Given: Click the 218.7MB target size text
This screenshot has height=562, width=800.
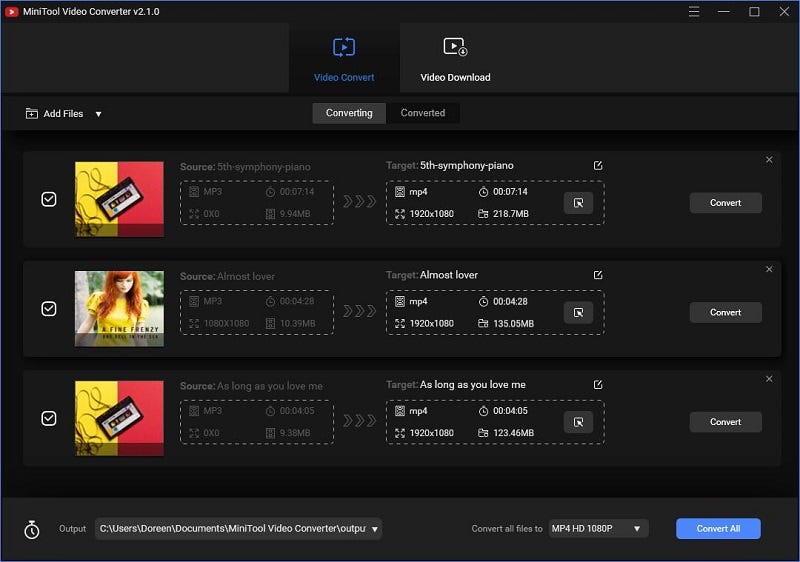Looking at the screenshot, I should tap(511, 214).
